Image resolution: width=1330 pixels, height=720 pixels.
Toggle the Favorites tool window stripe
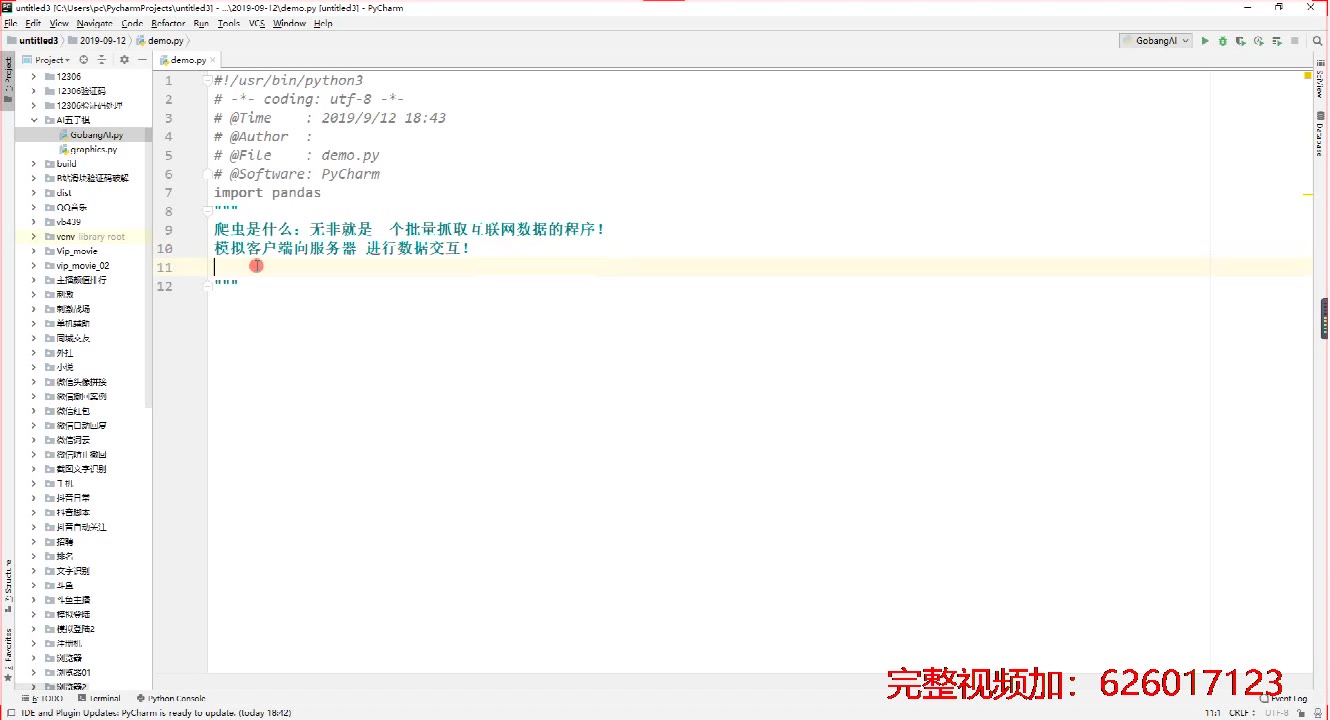pyautogui.click(x=7, y=654)
